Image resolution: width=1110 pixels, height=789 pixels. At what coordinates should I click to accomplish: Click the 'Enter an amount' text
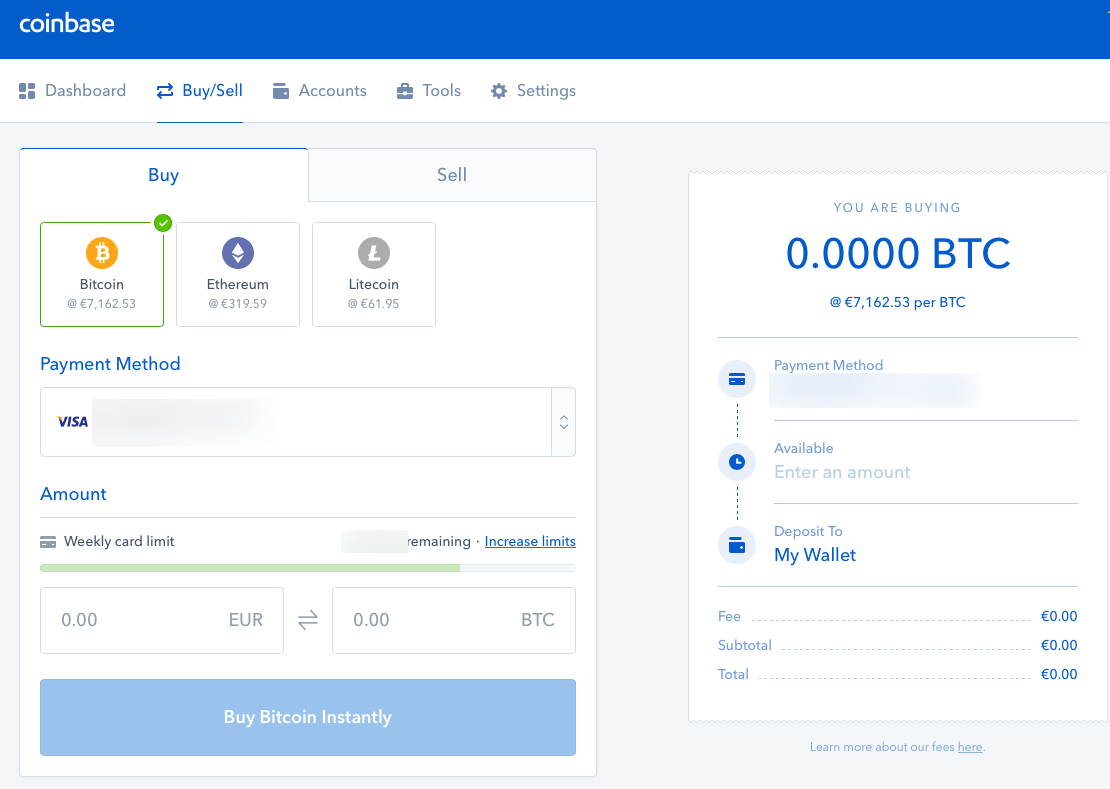click(x=842, y=472)
